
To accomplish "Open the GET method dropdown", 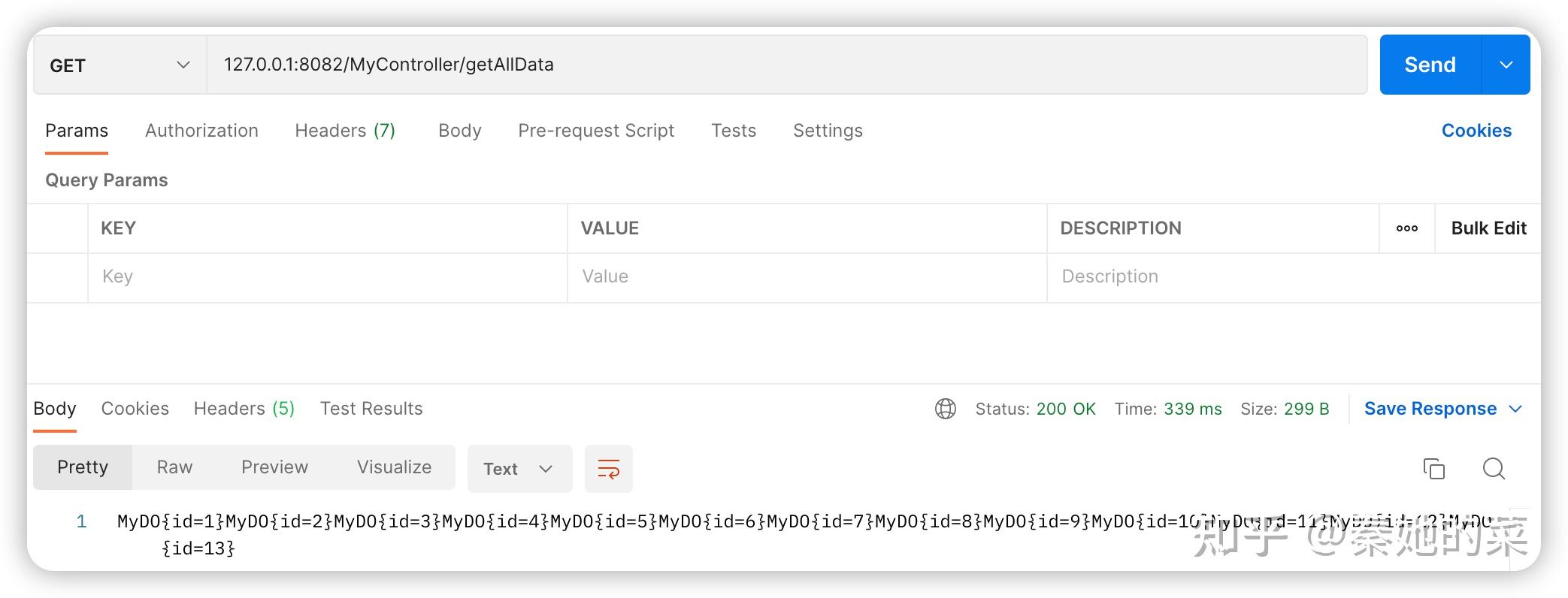I will pyautogui.click(x=120, y=65).
